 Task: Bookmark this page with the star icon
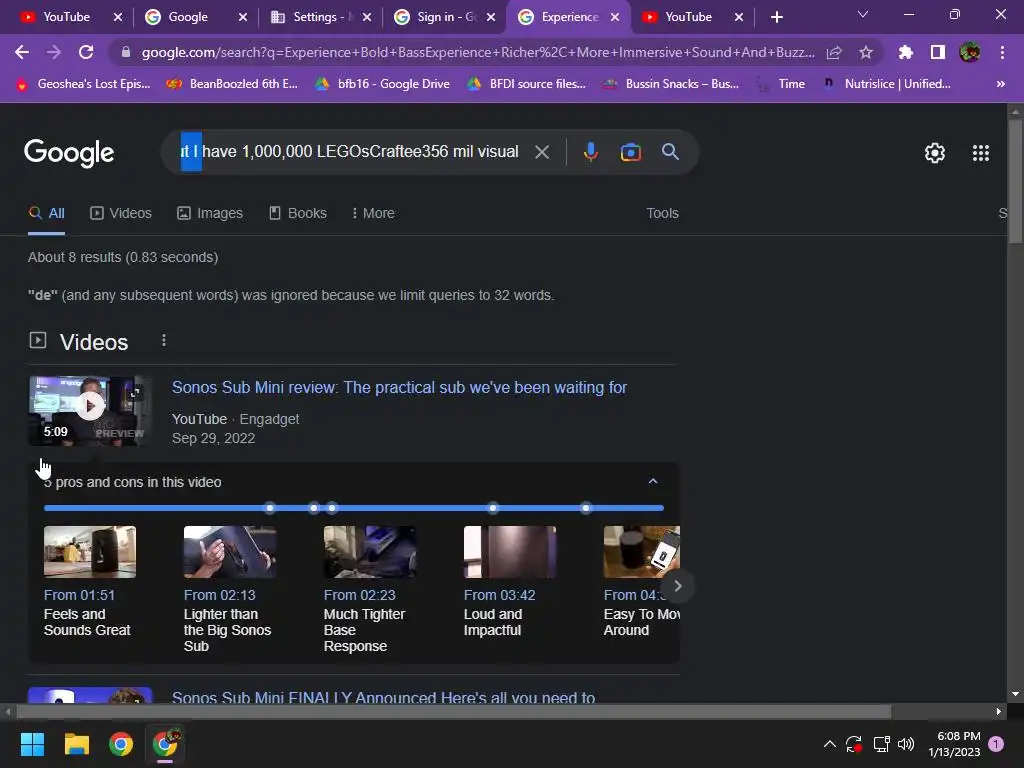866,53
